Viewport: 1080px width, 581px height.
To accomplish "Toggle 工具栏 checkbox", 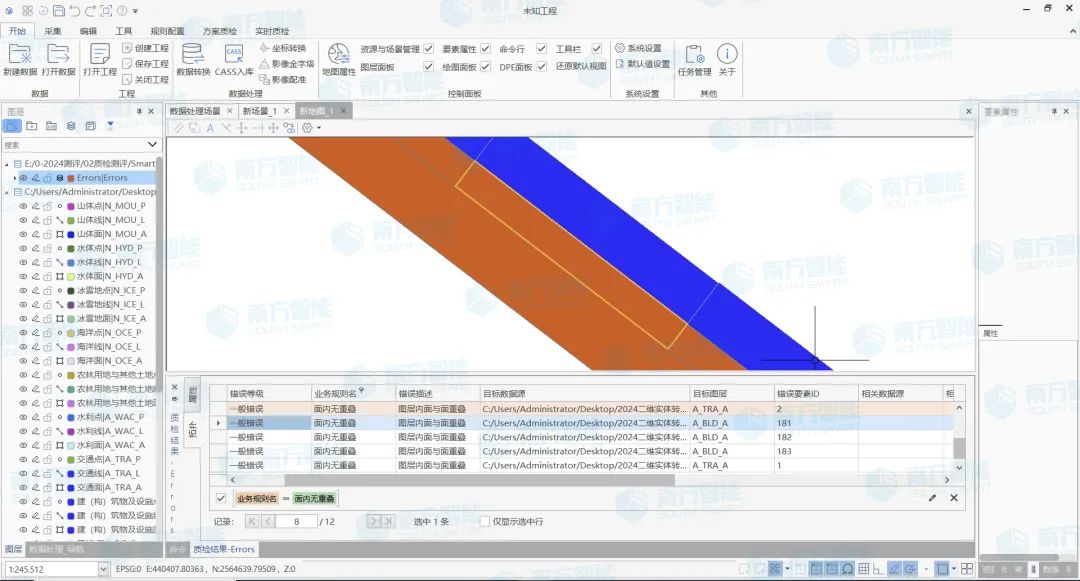I will [x=596, y=48].
